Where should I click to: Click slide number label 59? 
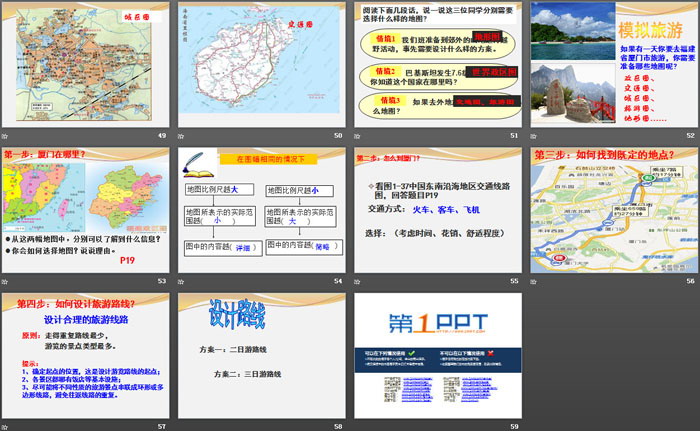[514, 427]
